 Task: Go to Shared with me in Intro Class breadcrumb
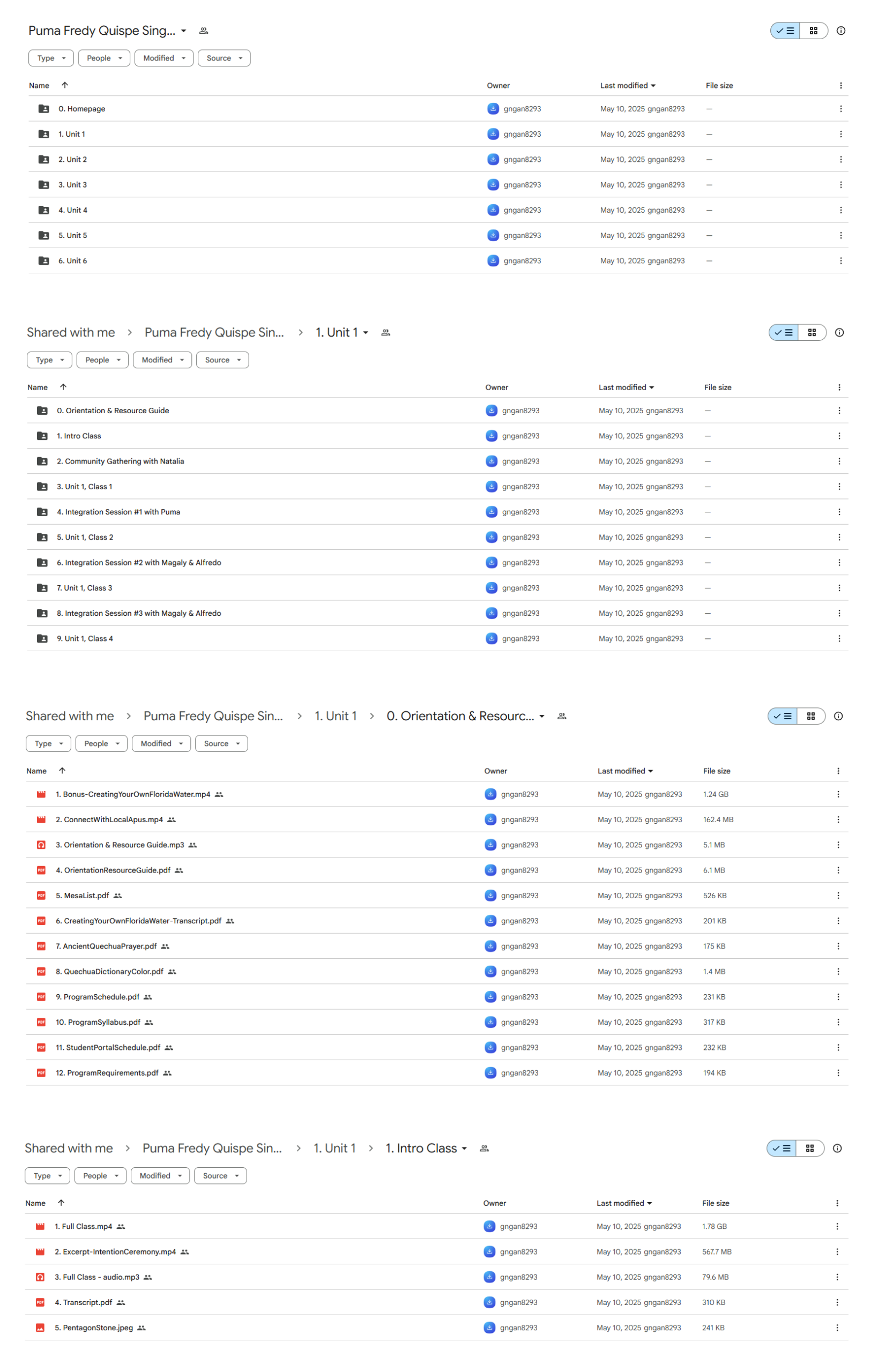click(x=69, y=1148)
